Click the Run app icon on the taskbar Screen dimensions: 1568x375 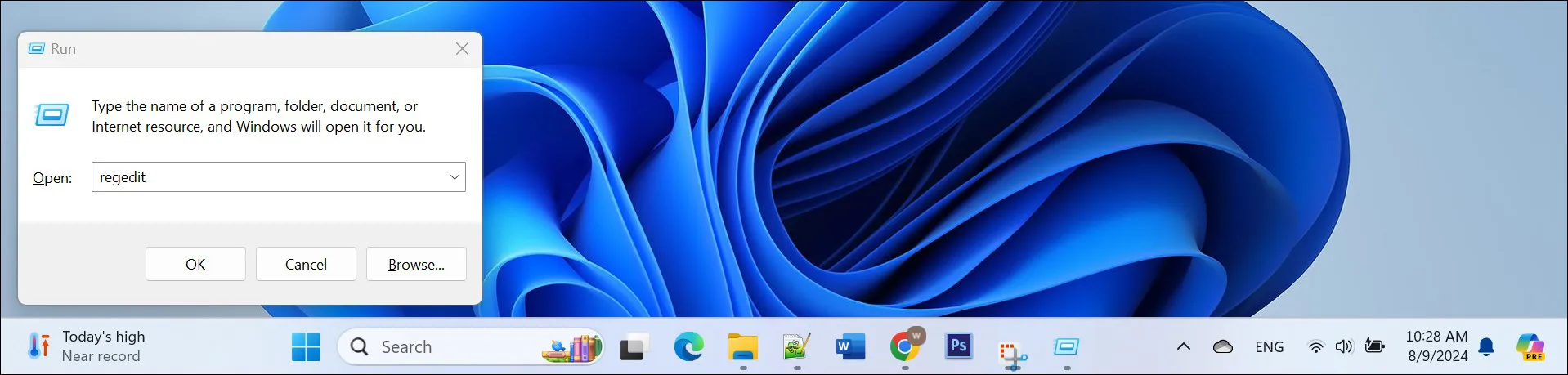[1066, 347]
